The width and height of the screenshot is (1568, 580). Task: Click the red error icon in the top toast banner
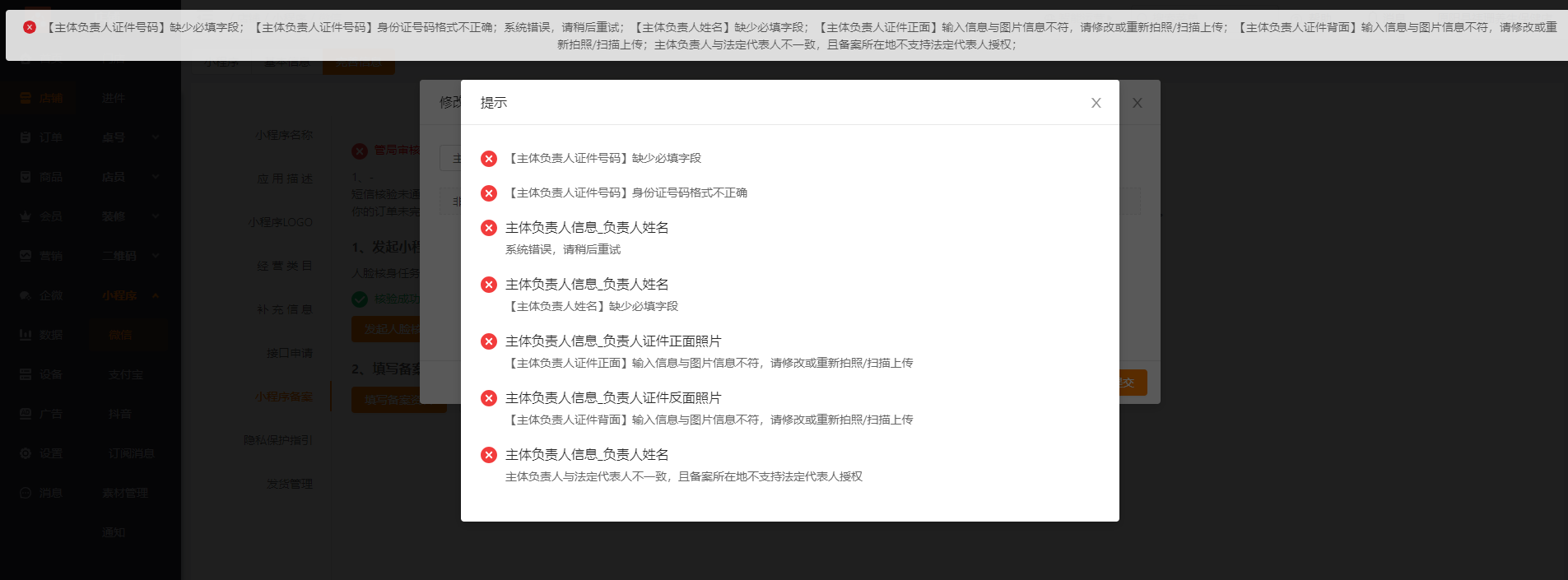pos(30,27)
